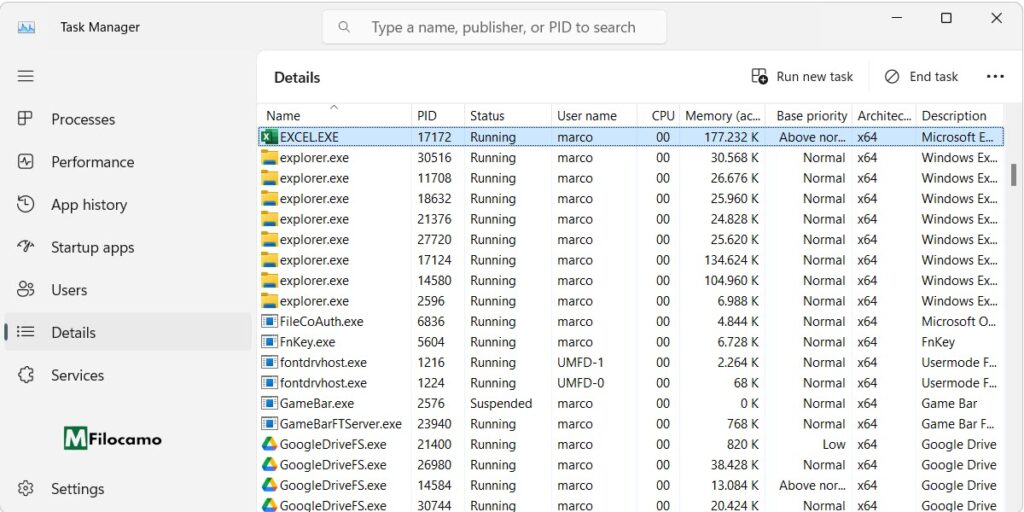Click the Startup apps gauge icon
Screen dimensions: 1024x512
tap(25, 247)
